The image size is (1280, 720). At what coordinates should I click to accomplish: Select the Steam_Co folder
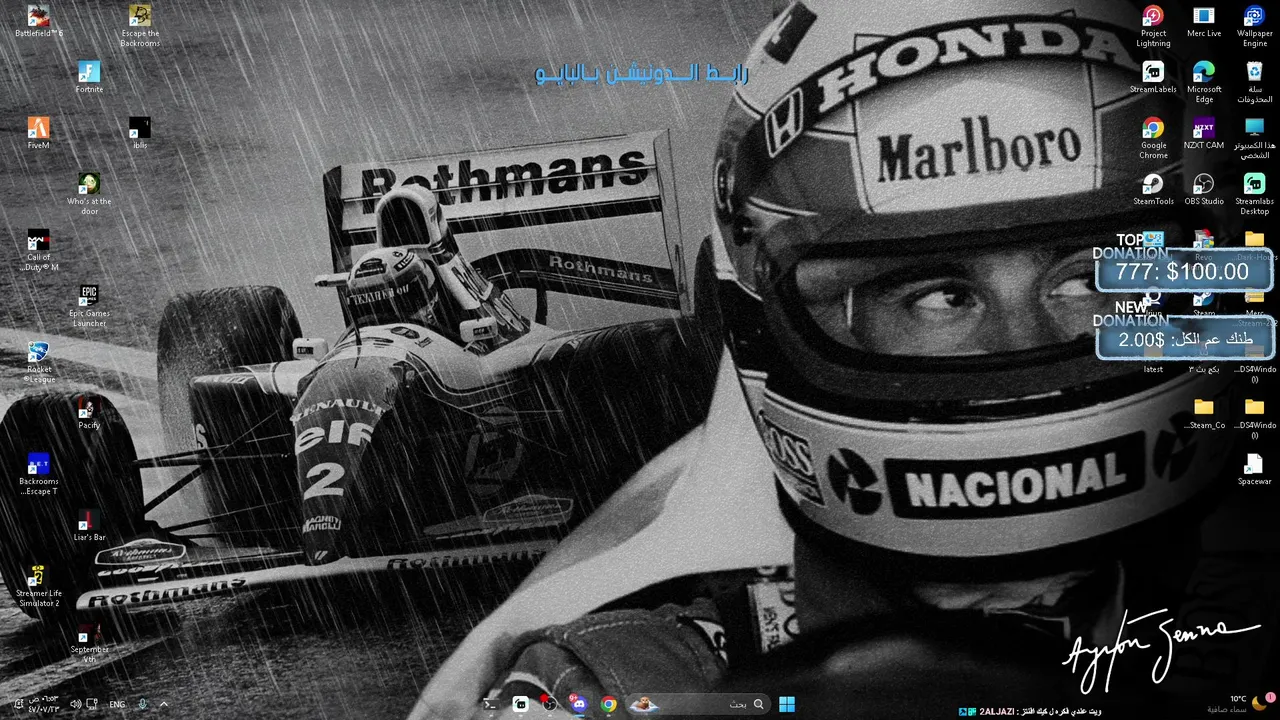(x=1204, y=413)
